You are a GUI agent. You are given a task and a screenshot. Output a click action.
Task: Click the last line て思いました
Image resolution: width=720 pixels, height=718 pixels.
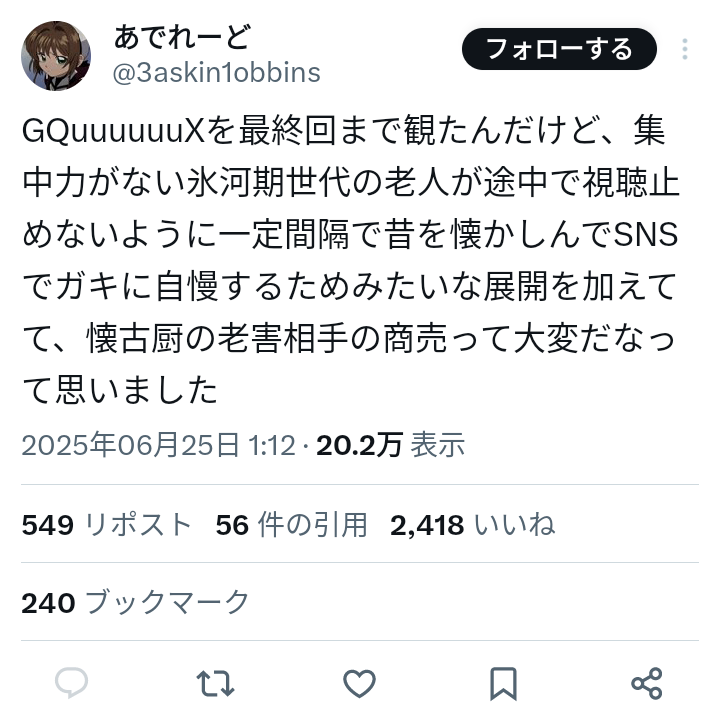click(120, 391)
